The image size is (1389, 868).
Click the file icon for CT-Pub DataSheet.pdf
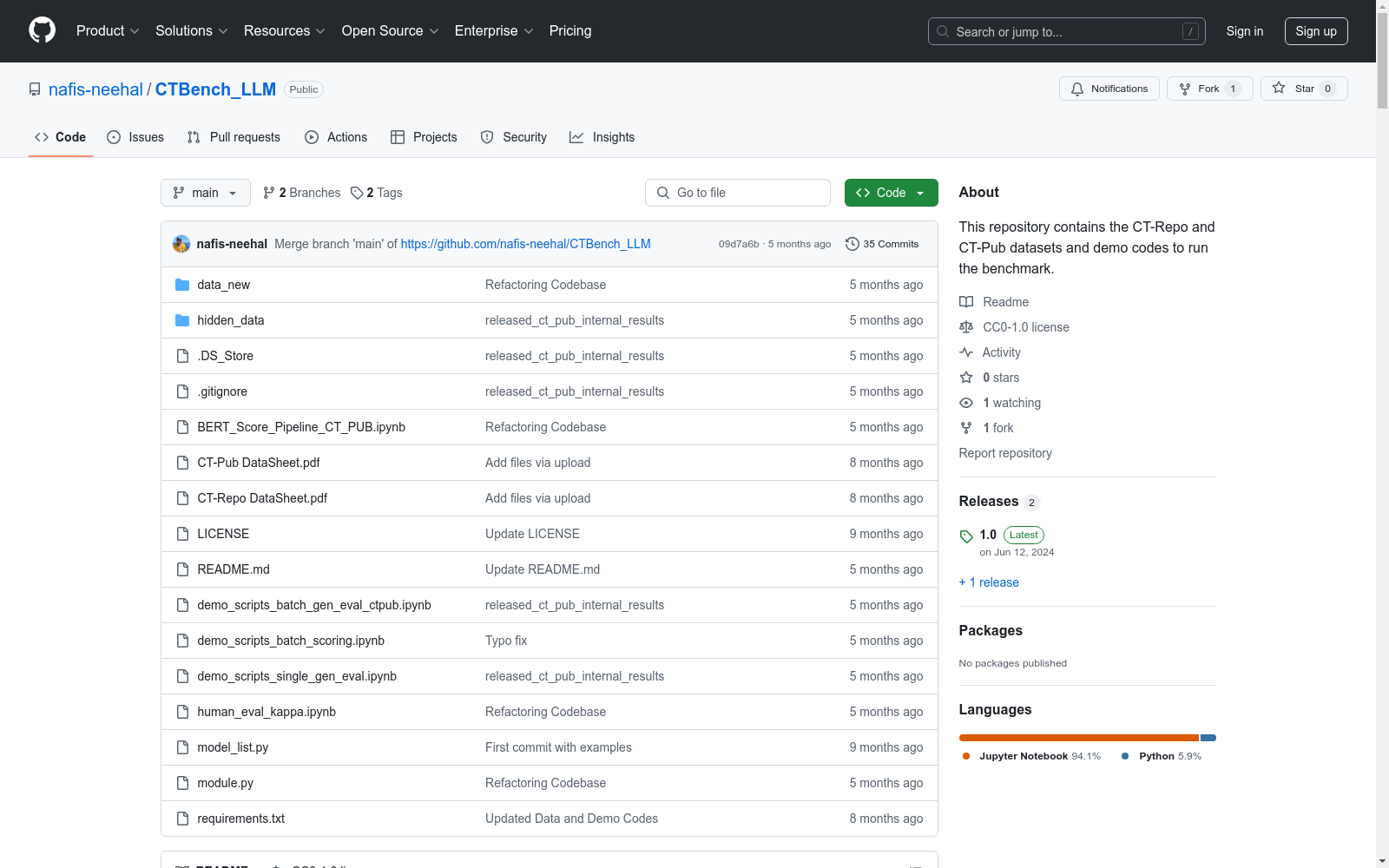(x=182, y=463)
